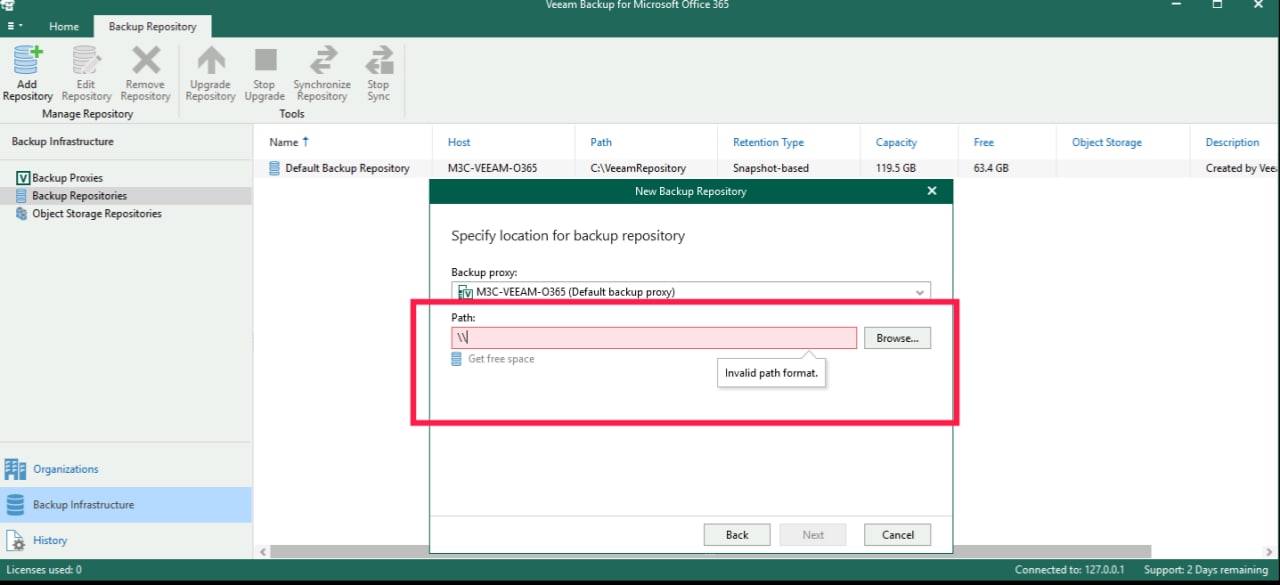Click the Snapshot-based retention cell

(771, 168)
